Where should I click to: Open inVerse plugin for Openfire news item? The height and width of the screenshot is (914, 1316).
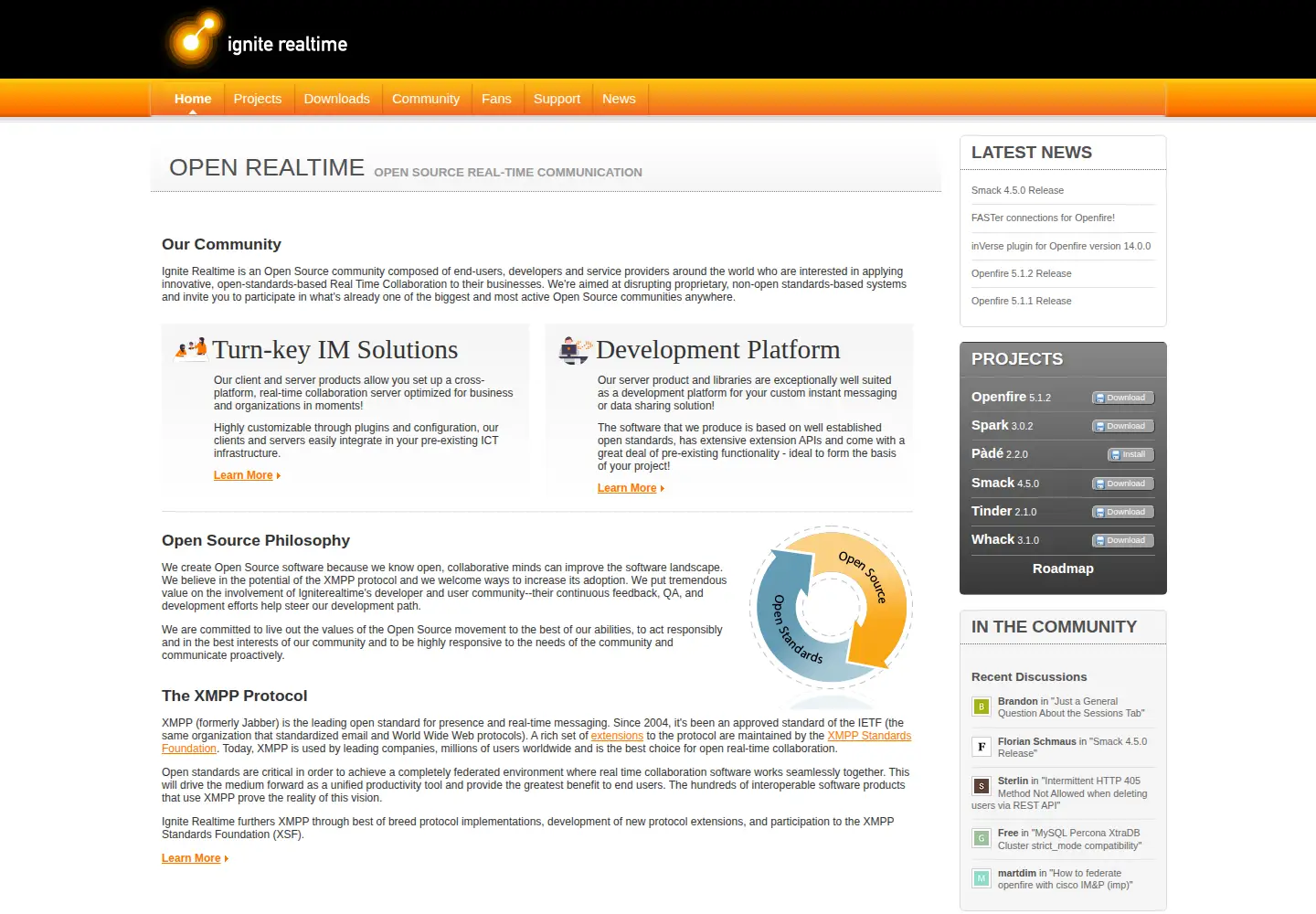click(1061, 246)
